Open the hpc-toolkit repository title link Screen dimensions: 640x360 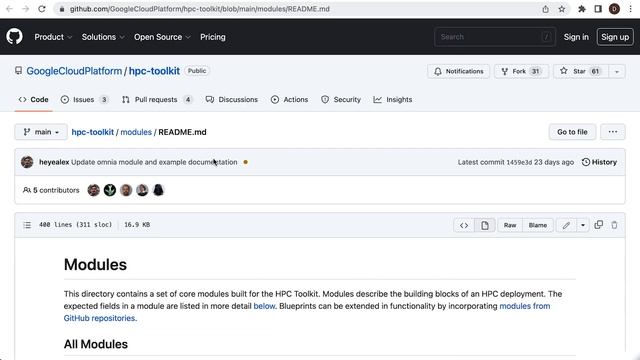[x=154, y=71]
